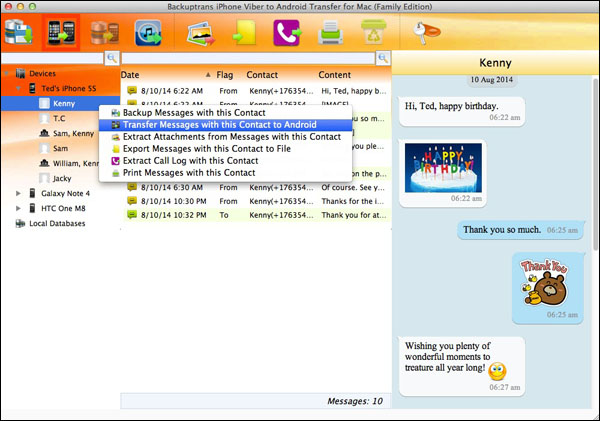Click the Kenny chat preview header
Viewport: 600px width, 421px height.
pos(496,63)
